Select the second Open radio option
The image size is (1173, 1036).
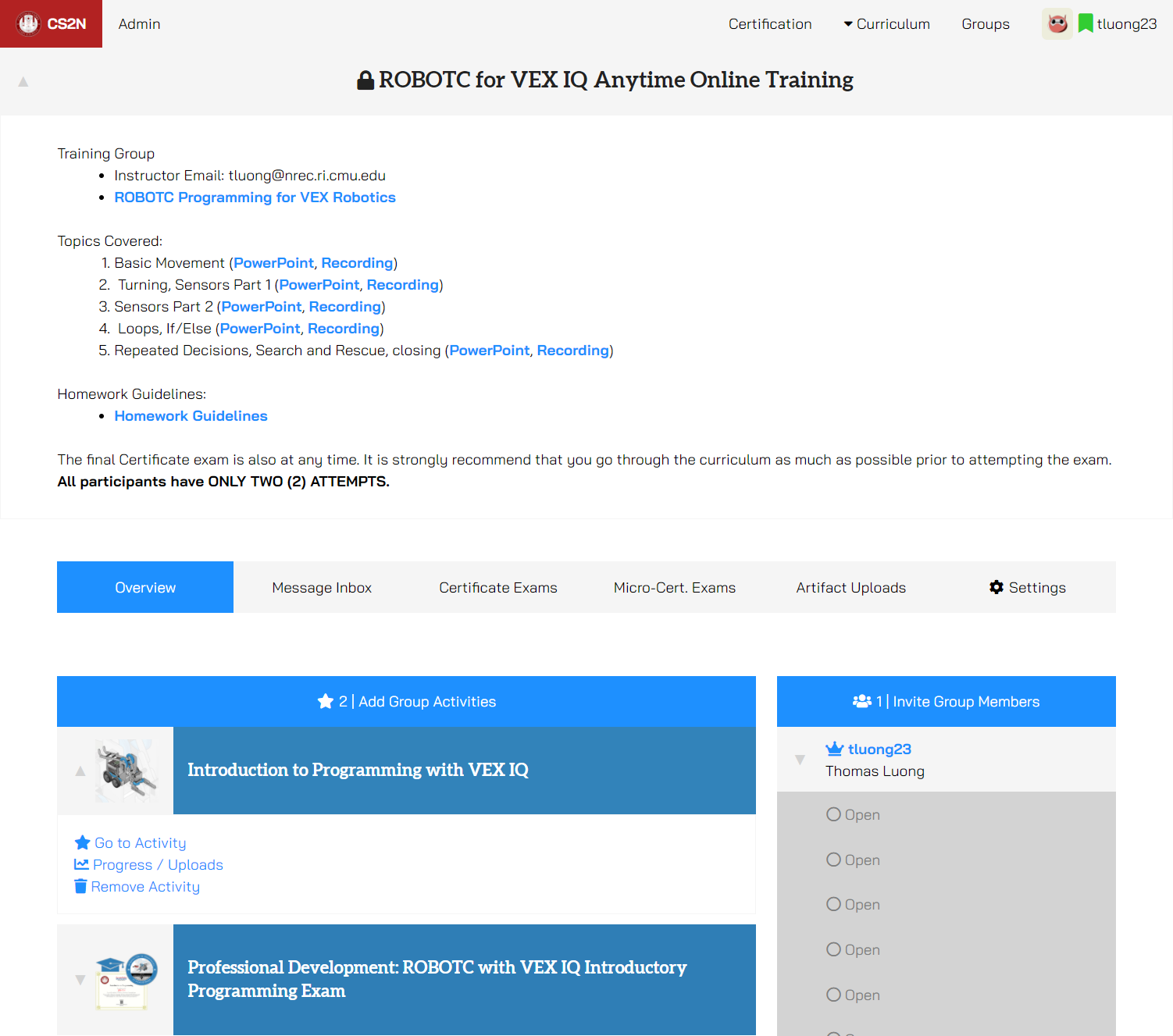tap(834, 860)
